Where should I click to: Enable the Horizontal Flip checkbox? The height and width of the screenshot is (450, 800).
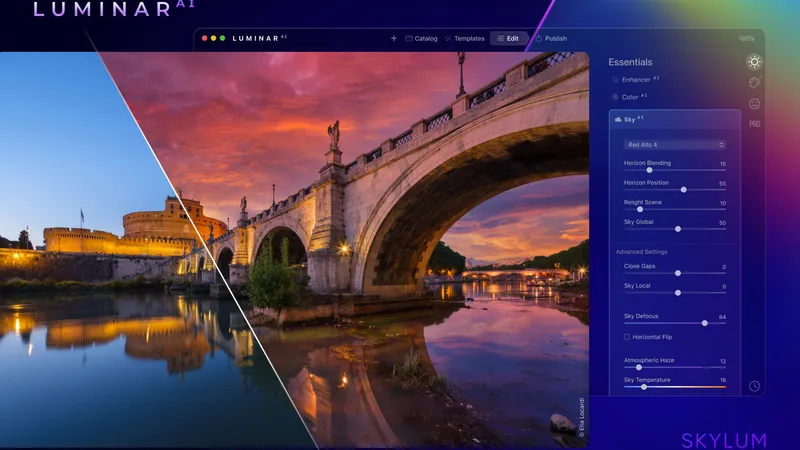click(x=627, y=337)
